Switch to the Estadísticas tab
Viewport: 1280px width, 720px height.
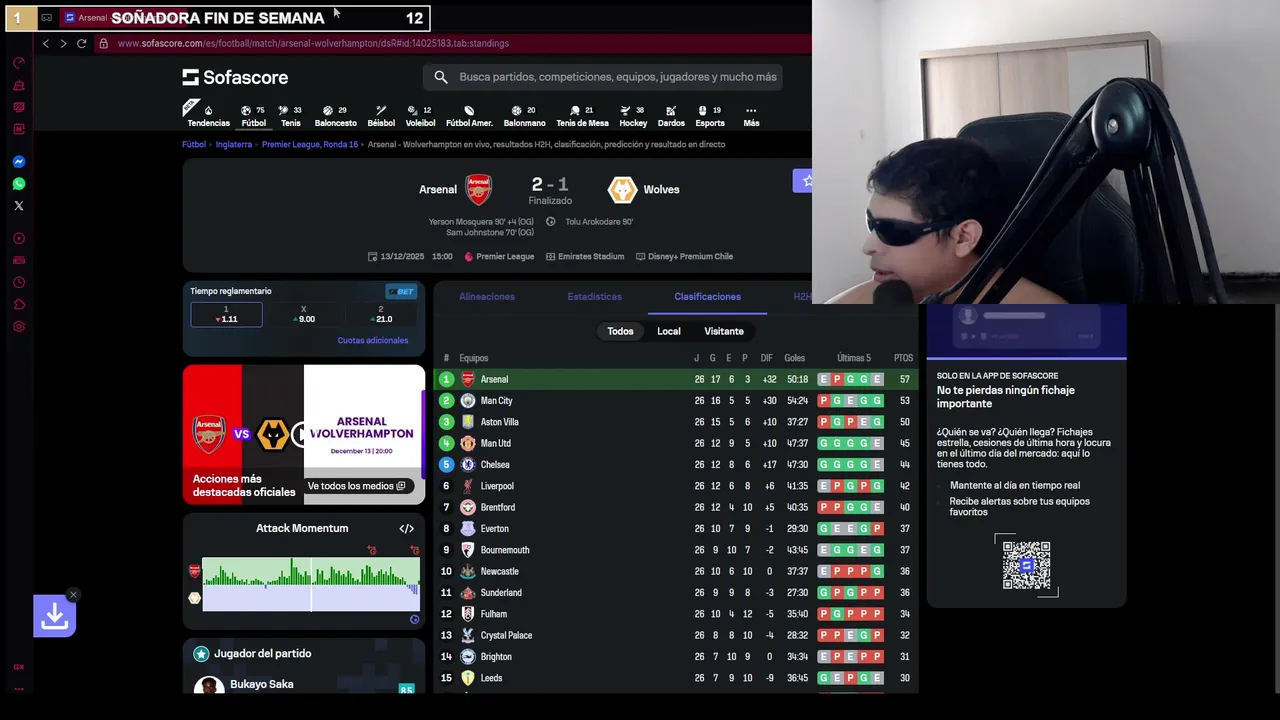594,297
